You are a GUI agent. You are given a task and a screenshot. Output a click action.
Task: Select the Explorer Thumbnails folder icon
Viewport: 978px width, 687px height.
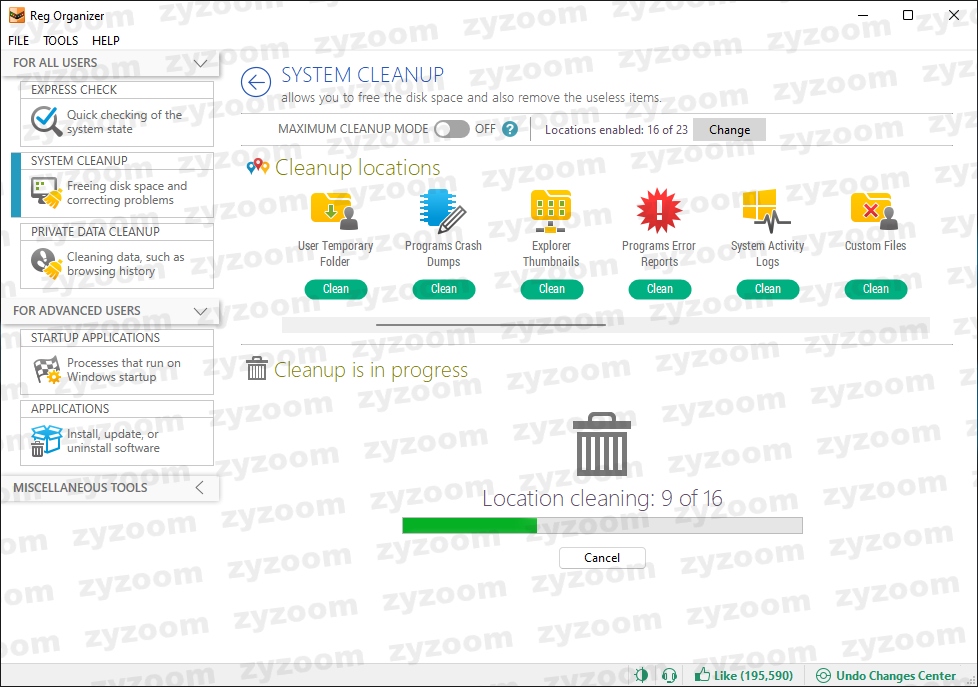[x=551, y=211]
